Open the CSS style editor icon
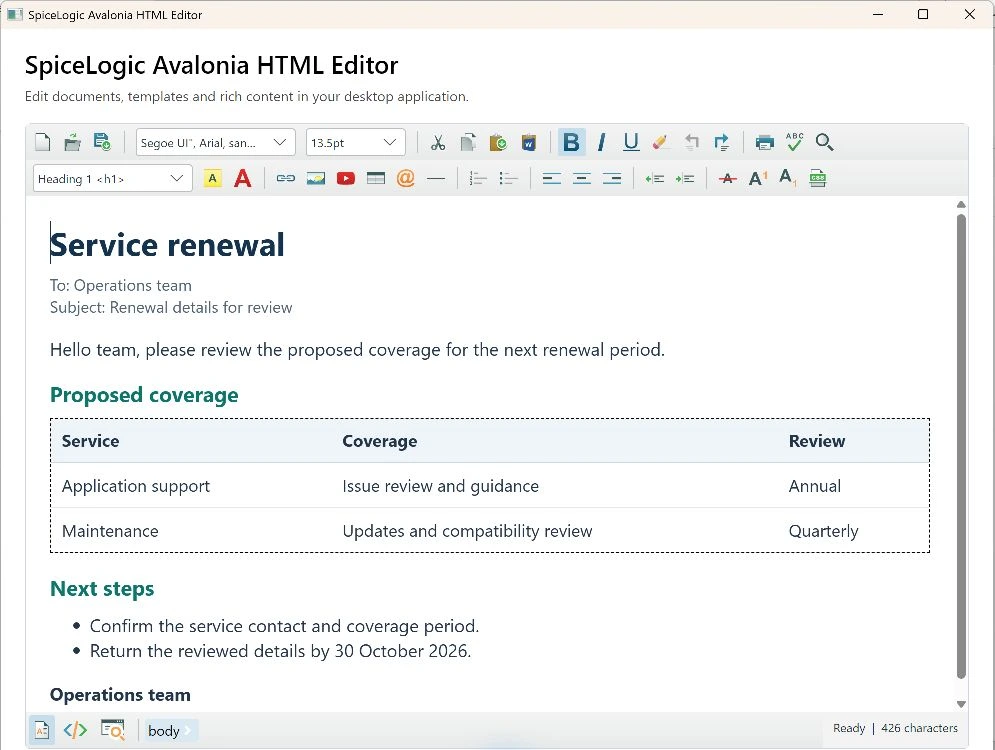995x750 pixels. point(818,179)
